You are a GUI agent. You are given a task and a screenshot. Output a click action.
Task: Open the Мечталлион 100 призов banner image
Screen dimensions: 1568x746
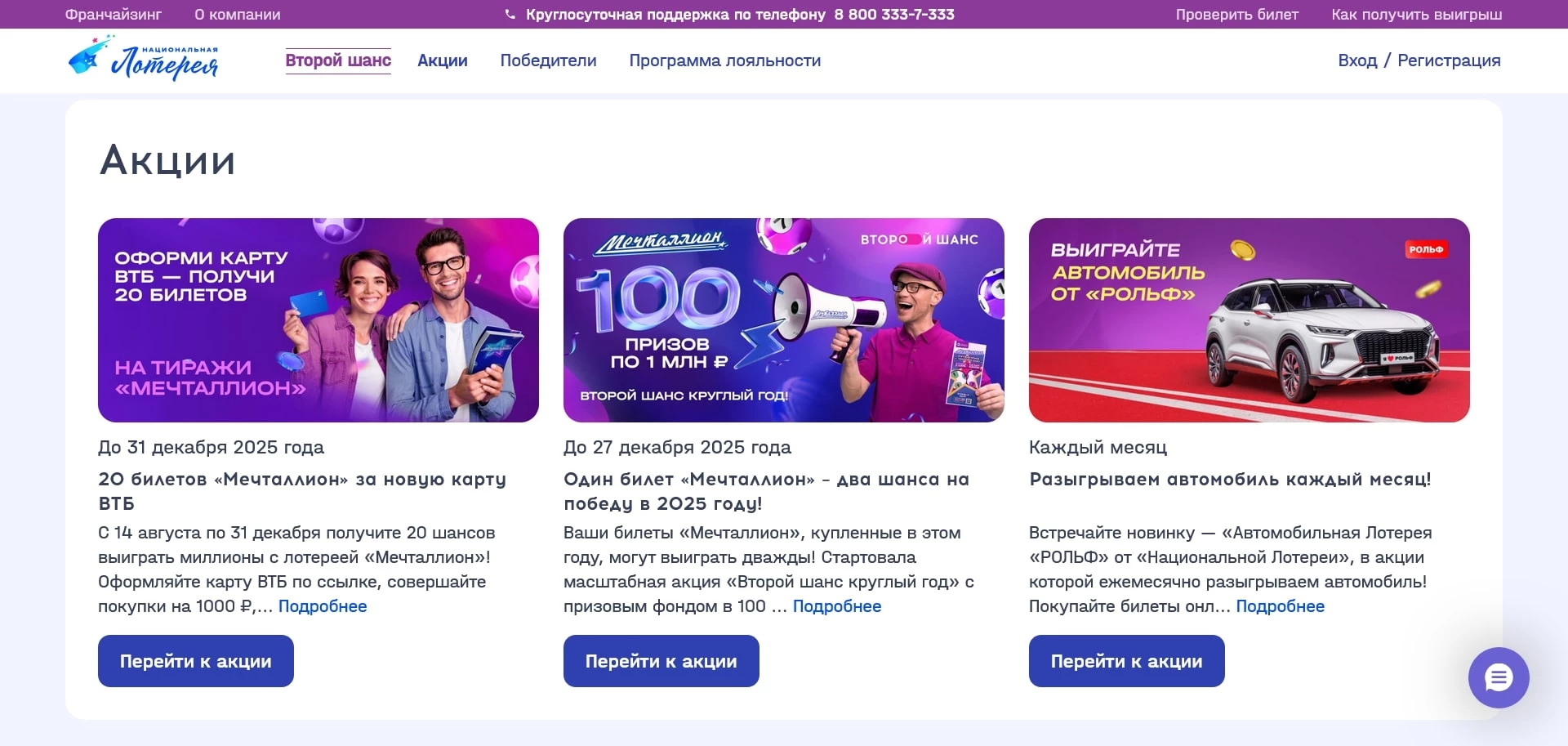point(783,319)
